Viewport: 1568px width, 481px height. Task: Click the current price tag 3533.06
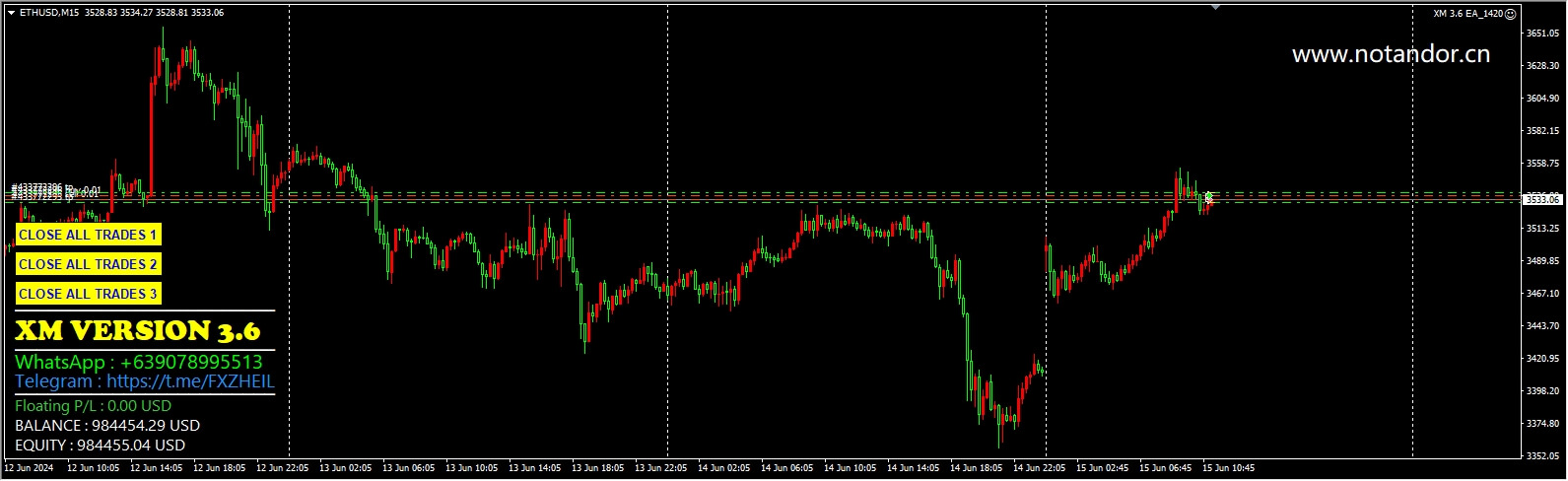point(1543,199)
